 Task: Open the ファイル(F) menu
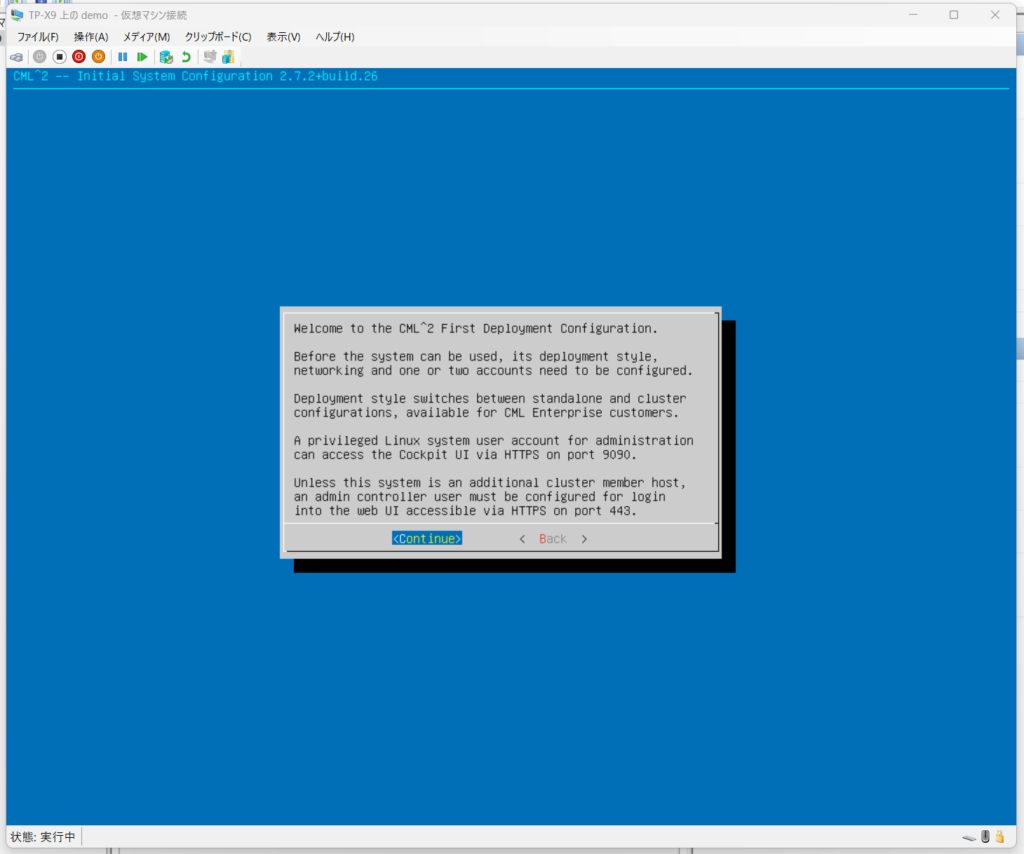pyautogui.click(x=38, y=37)
